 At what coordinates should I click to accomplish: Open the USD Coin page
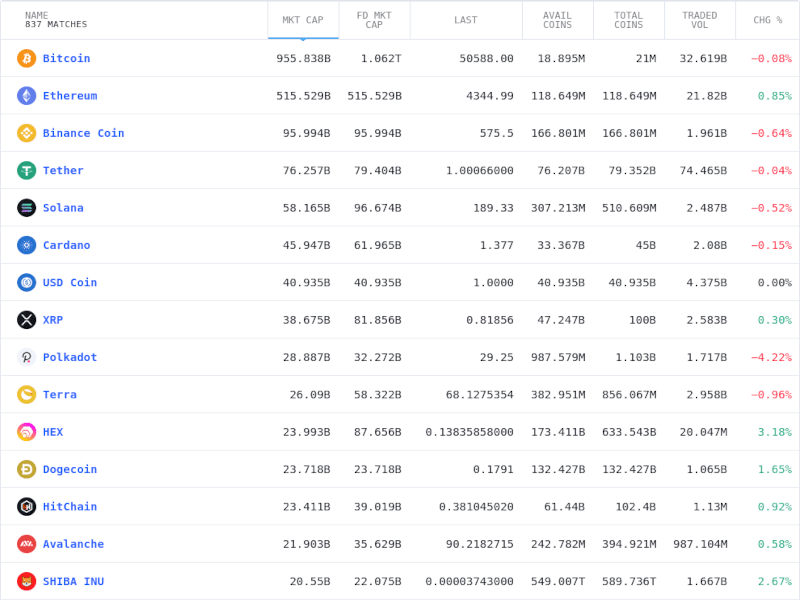point(67,282)
